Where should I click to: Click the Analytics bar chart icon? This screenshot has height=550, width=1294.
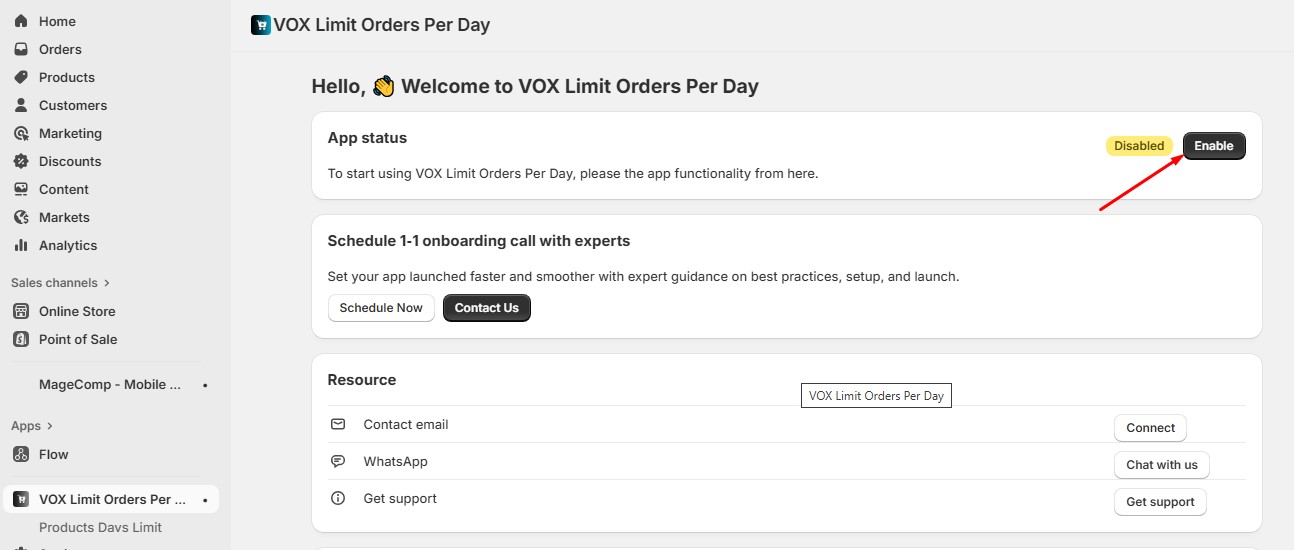pyautogui.click(x=21, y=245)
